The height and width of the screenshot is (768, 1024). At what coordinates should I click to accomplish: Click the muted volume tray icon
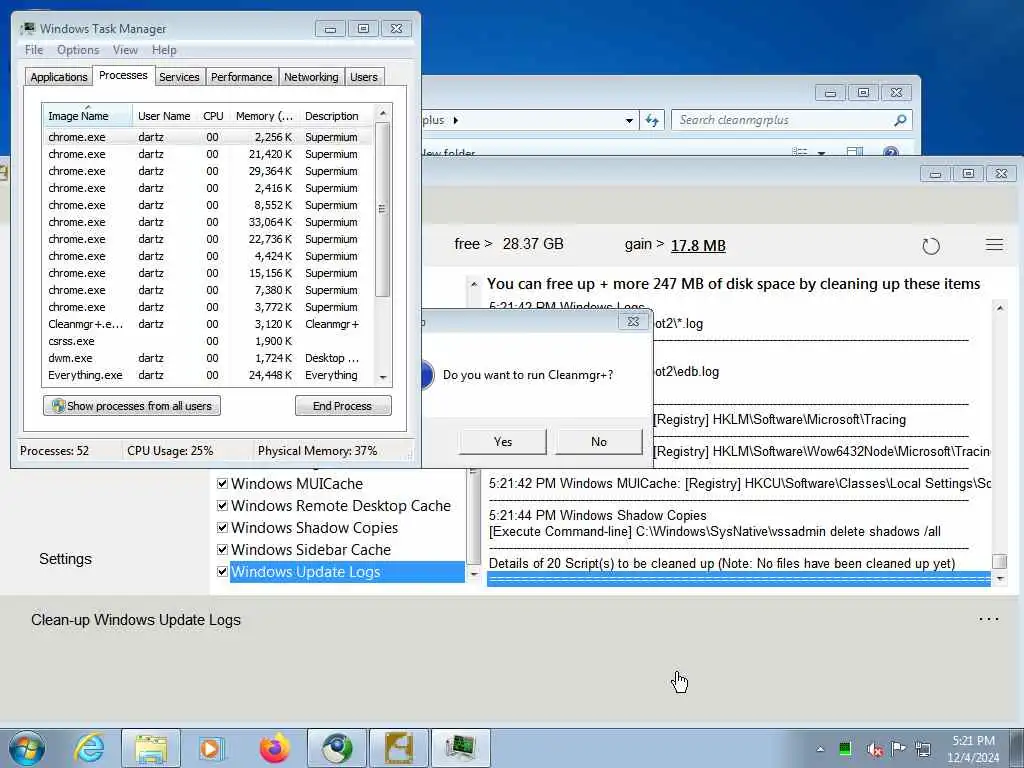tap(874, 749)
